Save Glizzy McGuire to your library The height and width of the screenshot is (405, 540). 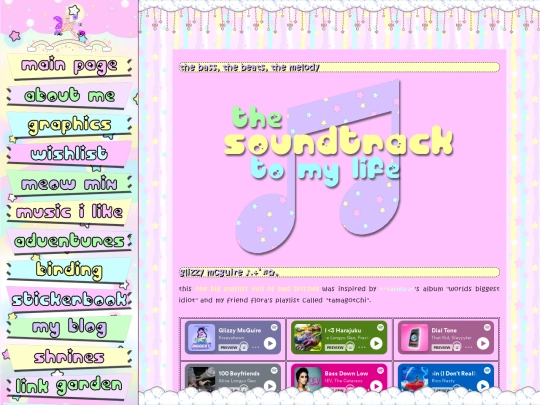[x=244, y=347]
